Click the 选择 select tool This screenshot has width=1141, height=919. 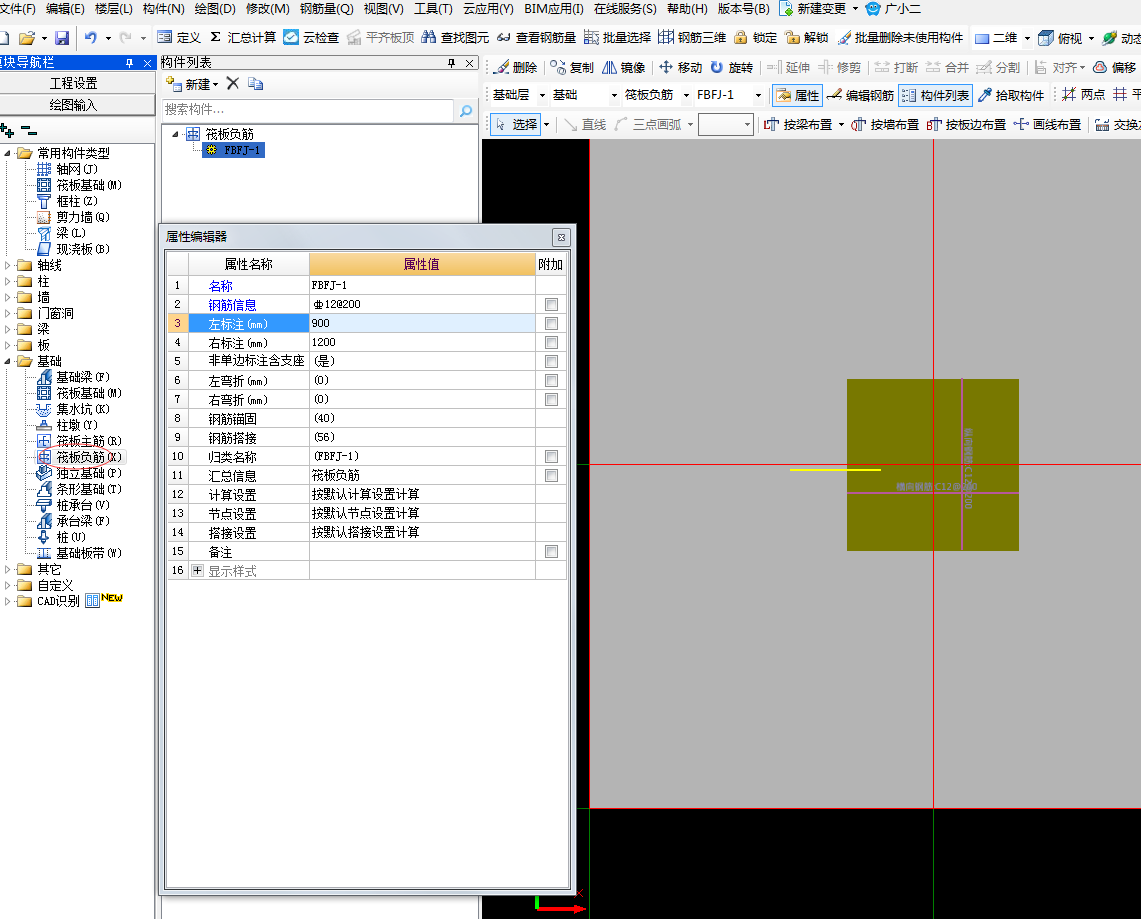click(x=516, y=124)
